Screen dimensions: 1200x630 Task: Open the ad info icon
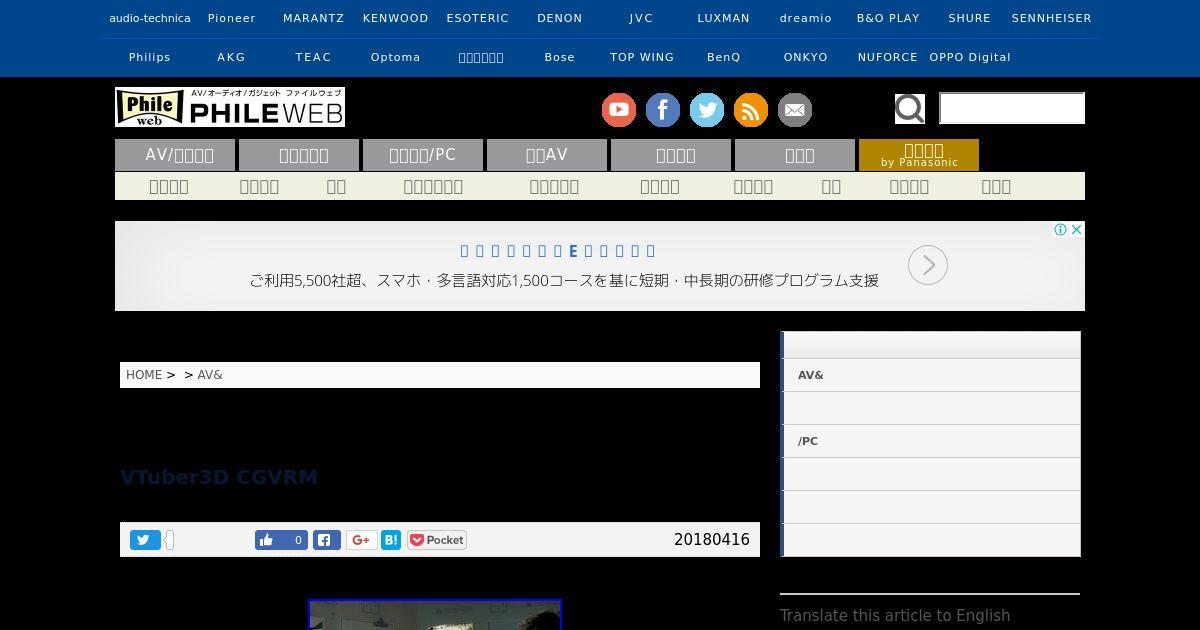(x=1061, y=229)
